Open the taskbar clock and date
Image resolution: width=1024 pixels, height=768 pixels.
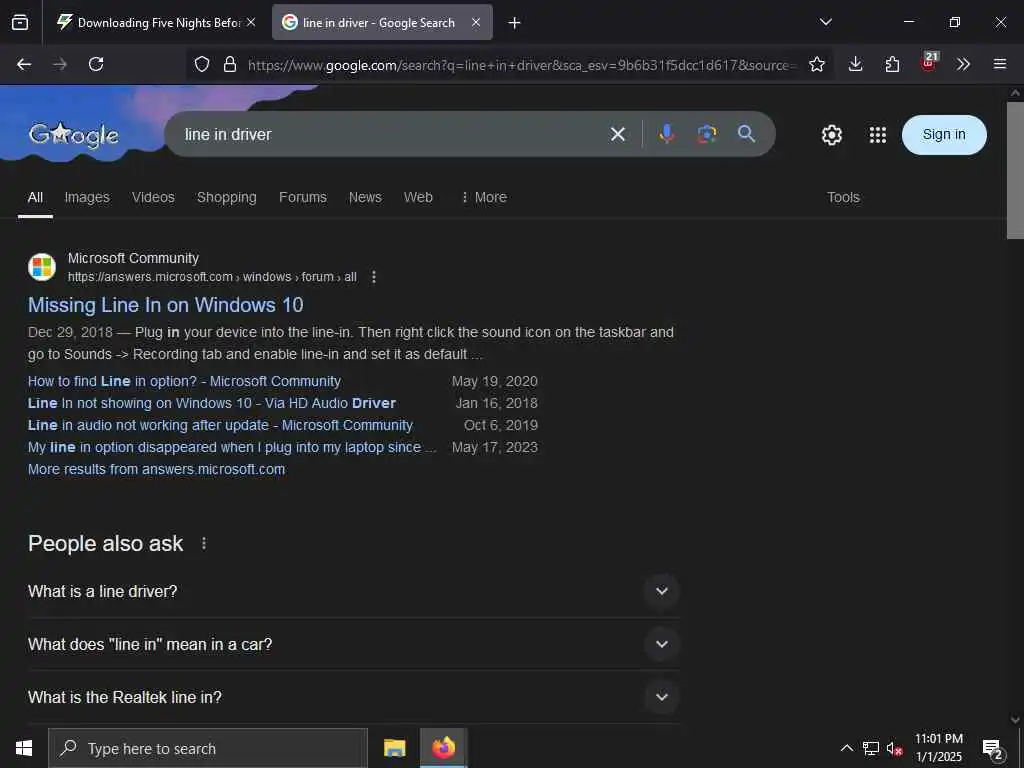938,748
